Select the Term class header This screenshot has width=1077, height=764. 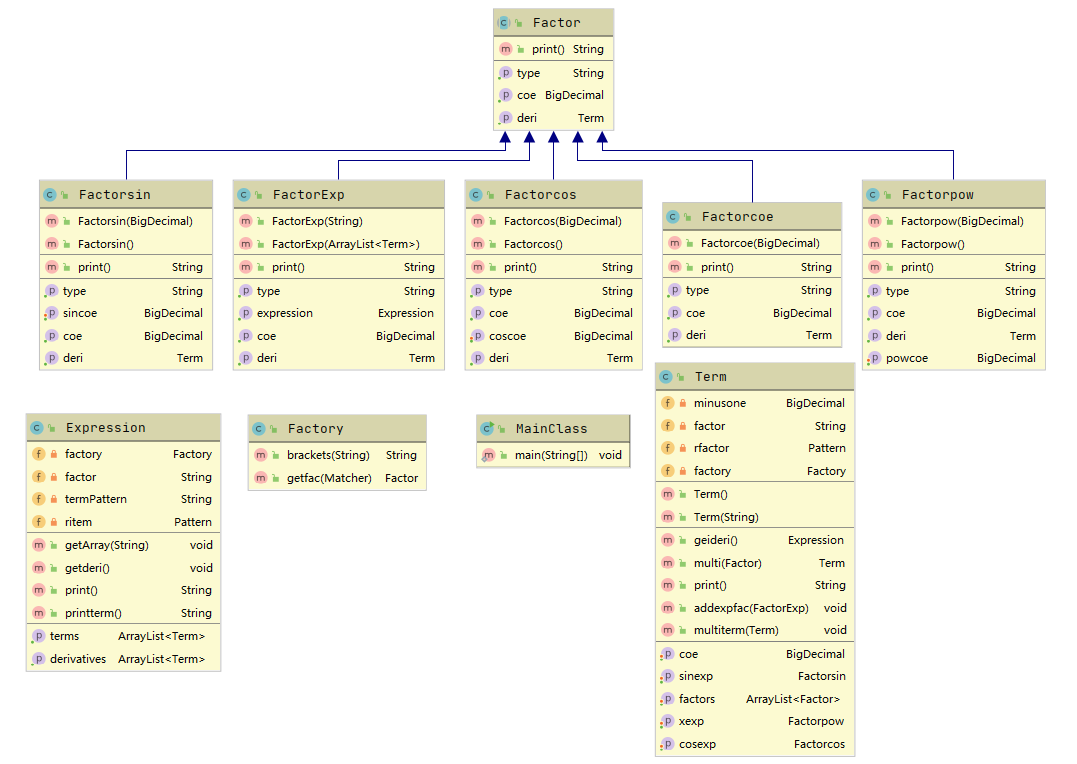click(x=755, y=377)
